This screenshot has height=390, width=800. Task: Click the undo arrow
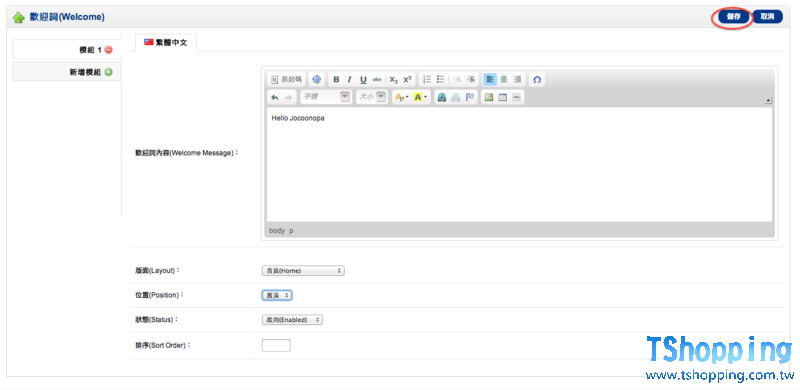(275, 97)
